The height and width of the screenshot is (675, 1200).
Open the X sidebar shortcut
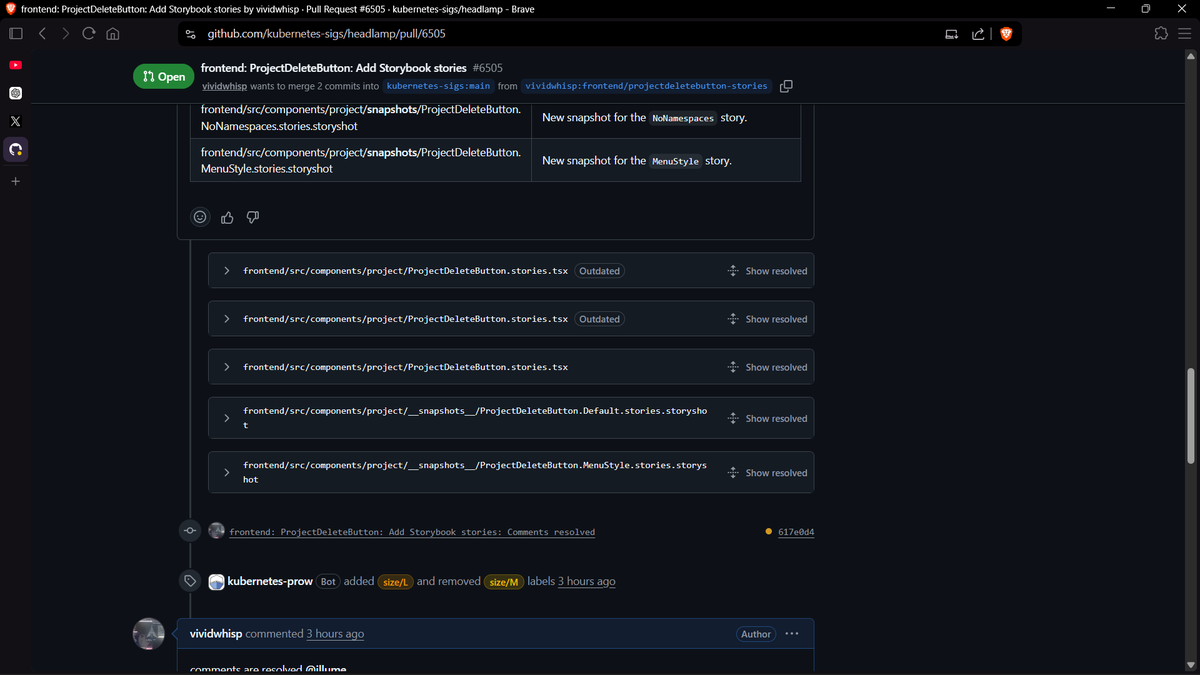pos(15,121)
